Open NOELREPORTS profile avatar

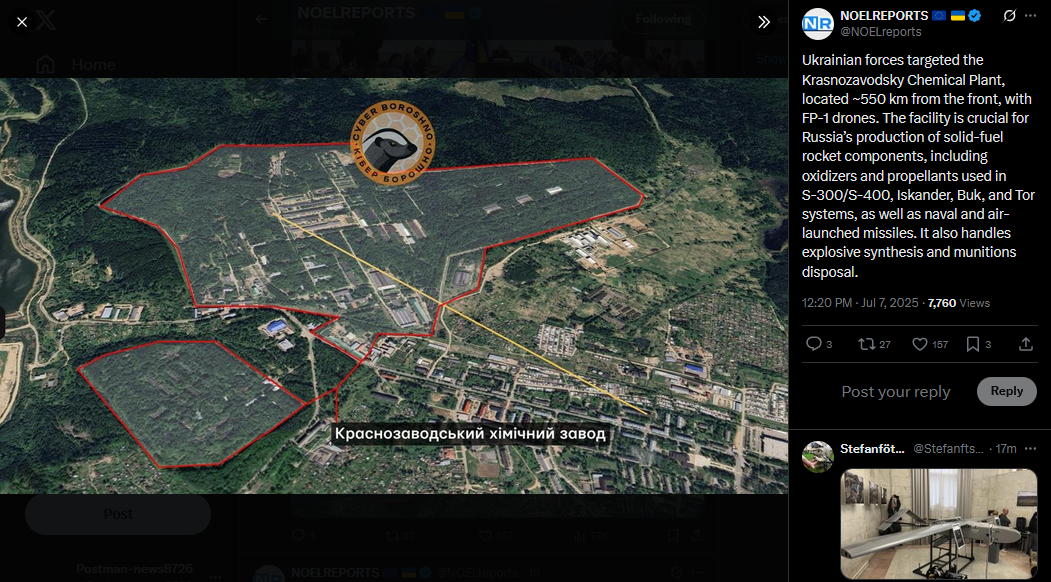point(817,23)
